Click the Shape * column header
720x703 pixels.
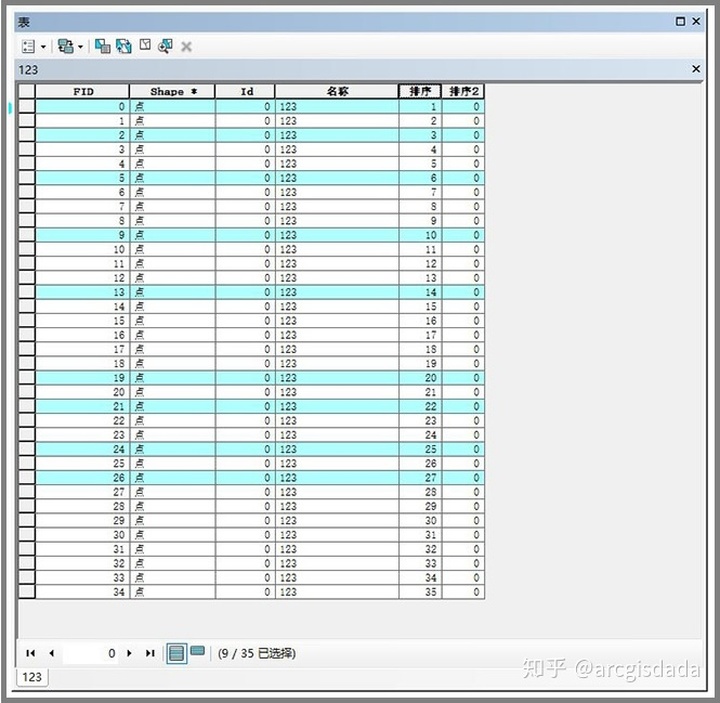pos(172,91)
